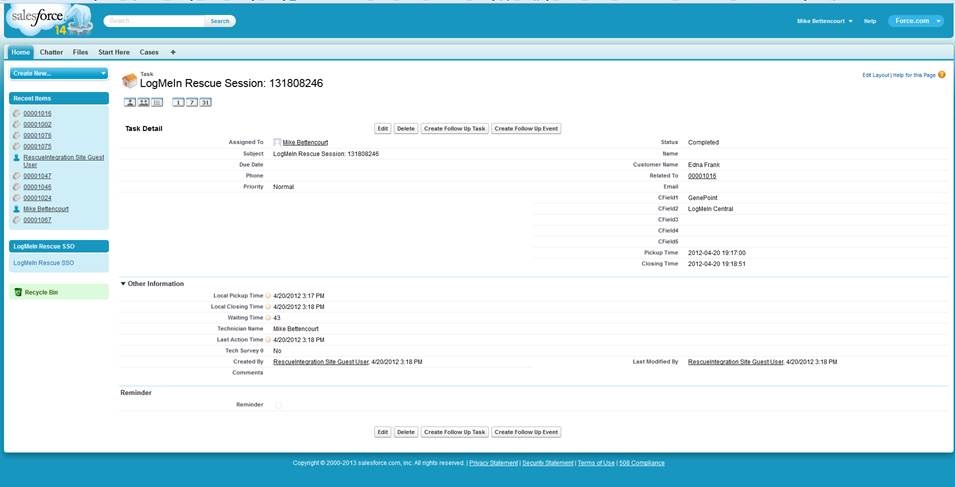Screen dimensions: 955x487
Task: Click the case icon next to 00001047
Action: click(16, 176)
